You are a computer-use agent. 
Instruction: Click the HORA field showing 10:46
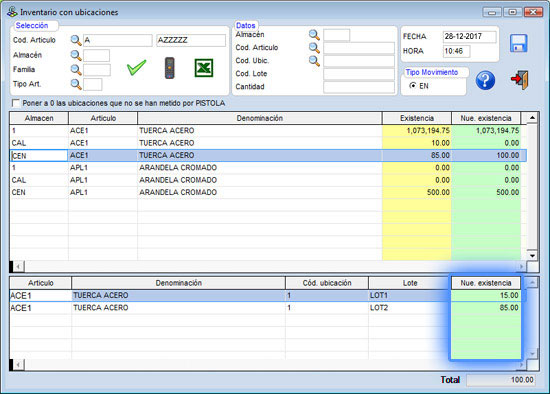click(457, 51)
